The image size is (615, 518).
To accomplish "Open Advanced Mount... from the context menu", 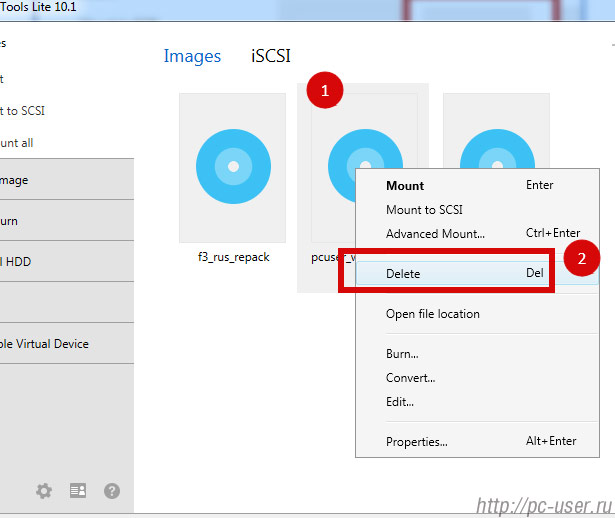I will click(x=435, y=234).
